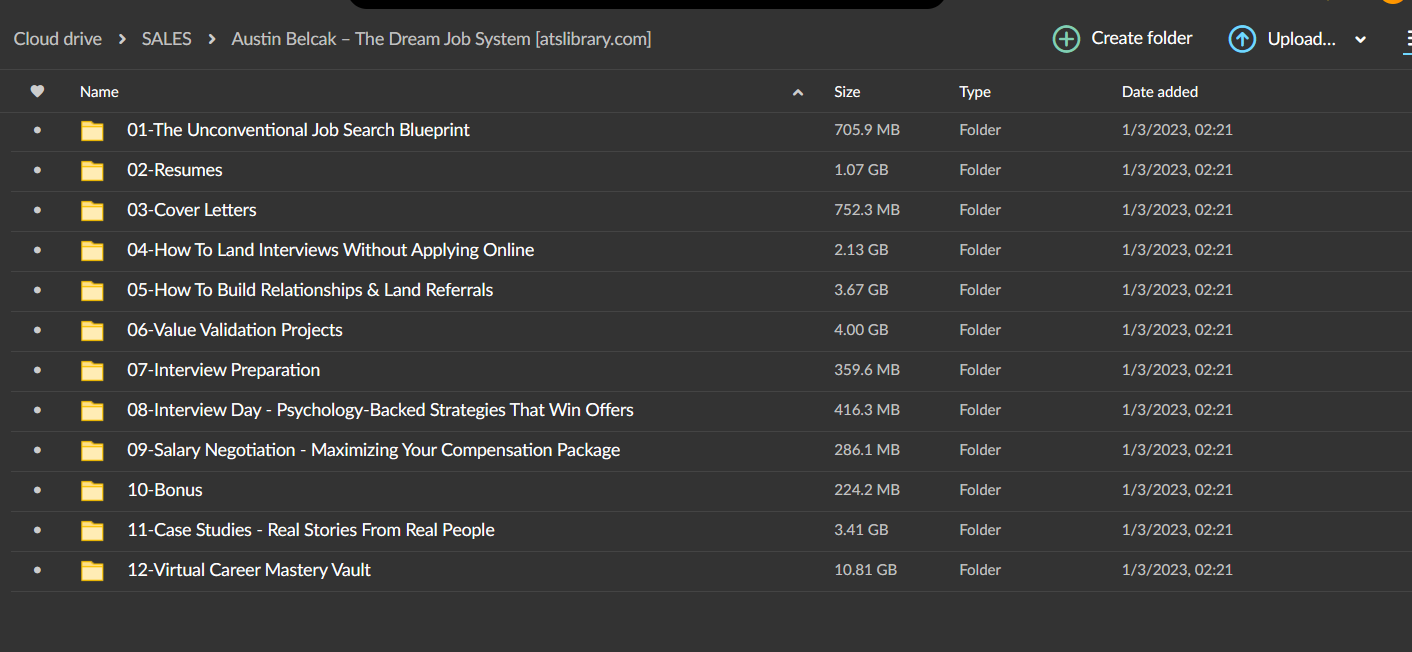Image resolution: width=1412 pixels, height=652 pixels.
Task: Toggle favorite dot for 03-Cover Letters
Action: pos(38,210)
